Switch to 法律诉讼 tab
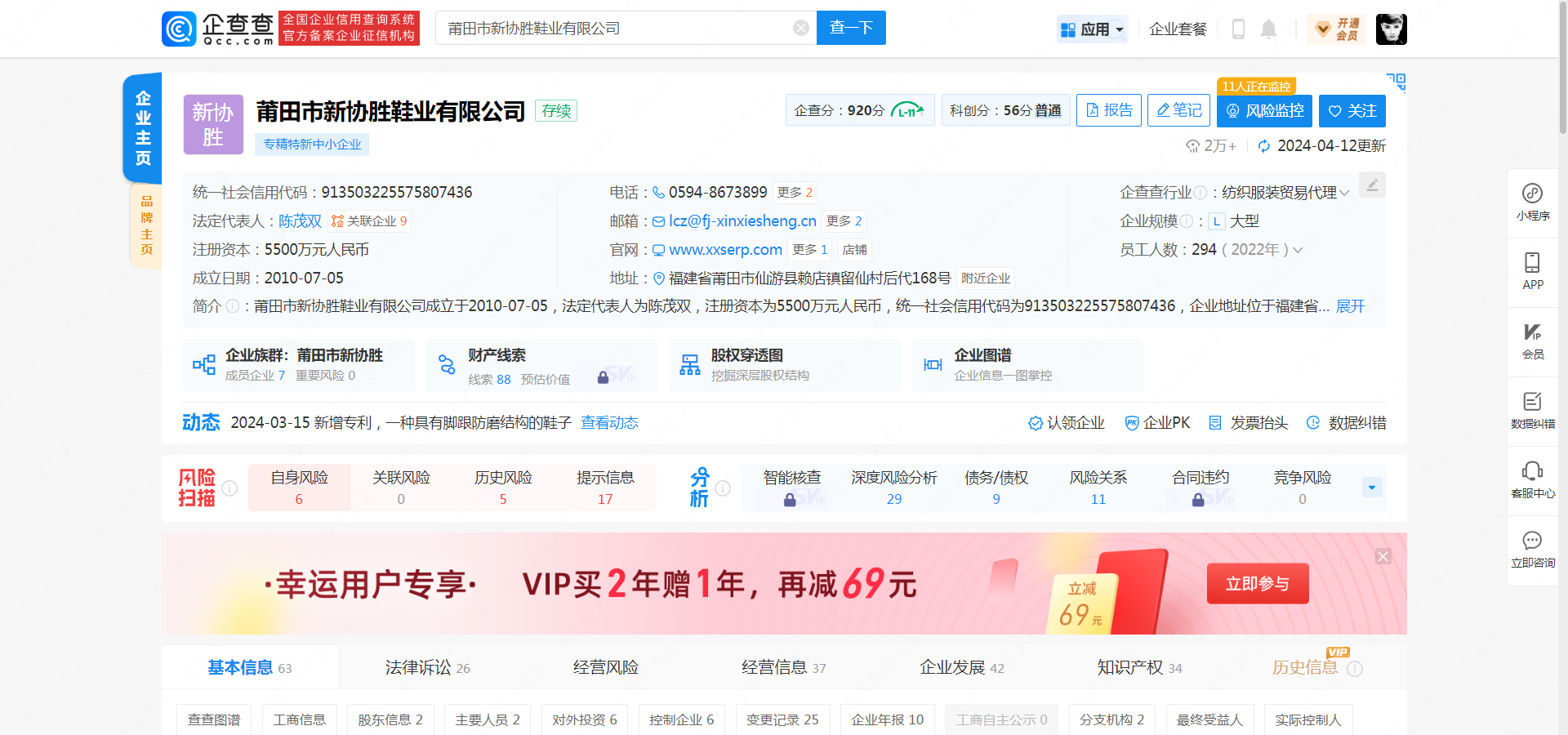Image resolution: width=1568 pixels, height=735 pixels. pos(427,668)
